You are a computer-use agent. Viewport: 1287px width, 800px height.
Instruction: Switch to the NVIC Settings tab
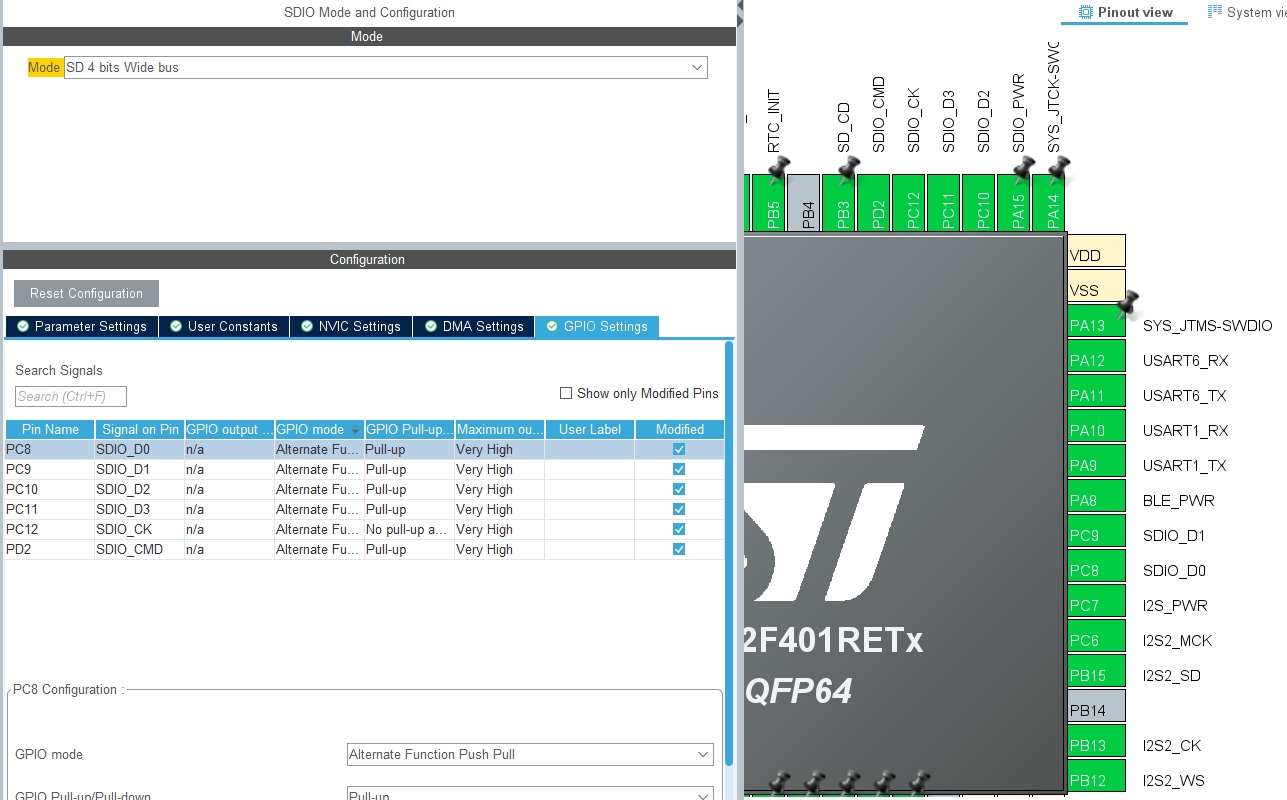click(x=350, y=326)
